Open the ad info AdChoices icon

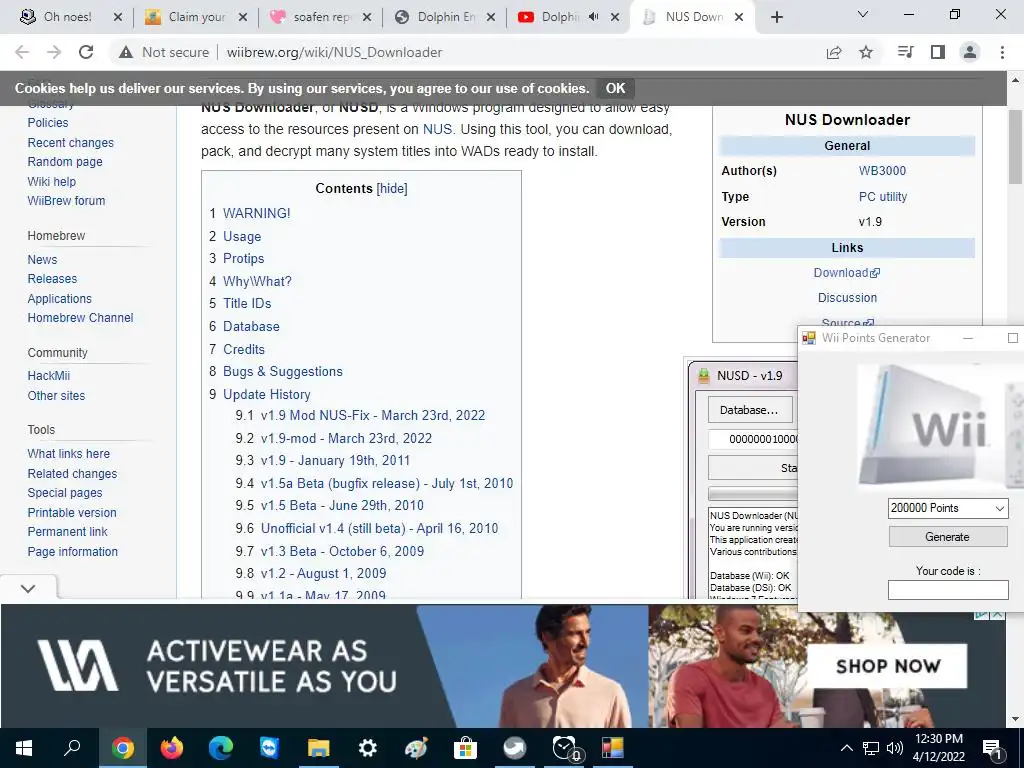pyautogui.click(x=982, y=614)
